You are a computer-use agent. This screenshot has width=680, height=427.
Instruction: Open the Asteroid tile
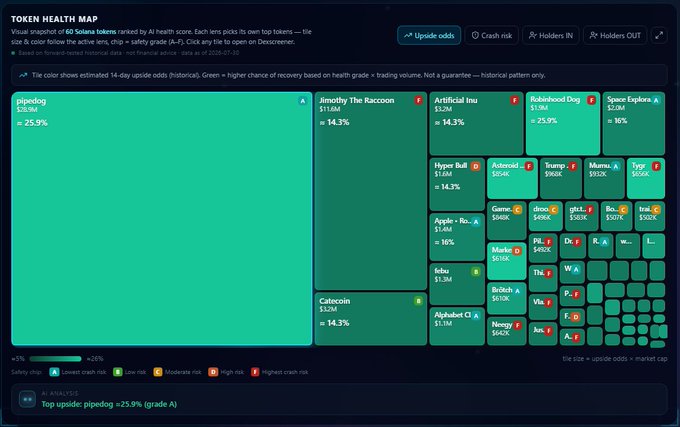pyautogui.click(x=512, y=178)
